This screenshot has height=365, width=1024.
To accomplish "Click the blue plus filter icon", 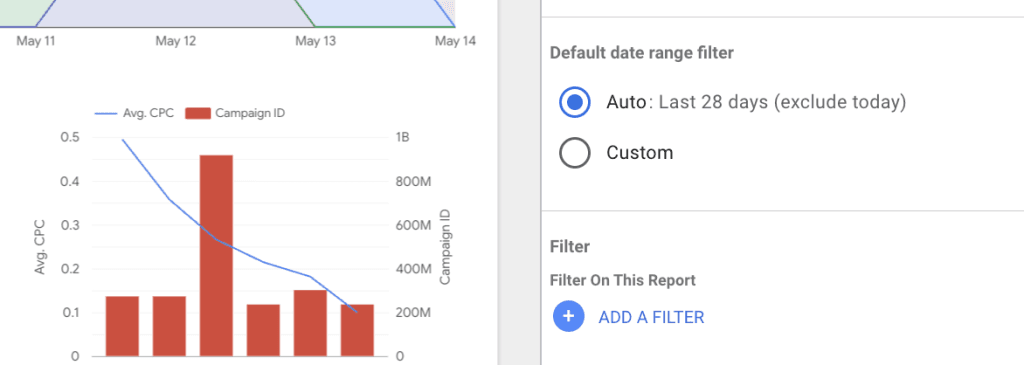I will click(569, 317).
